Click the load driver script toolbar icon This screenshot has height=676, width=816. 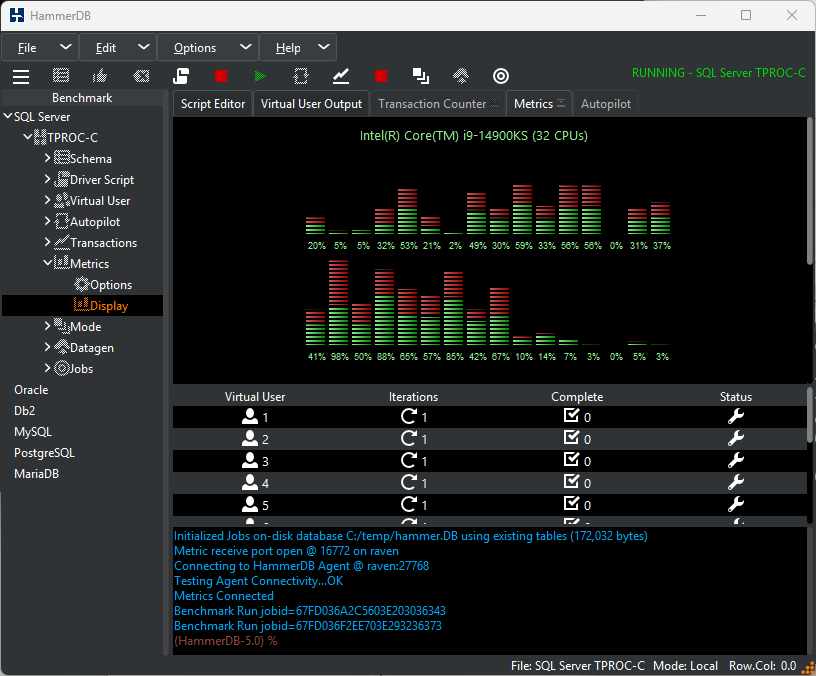pyautogui.click(x=181, y=76)
